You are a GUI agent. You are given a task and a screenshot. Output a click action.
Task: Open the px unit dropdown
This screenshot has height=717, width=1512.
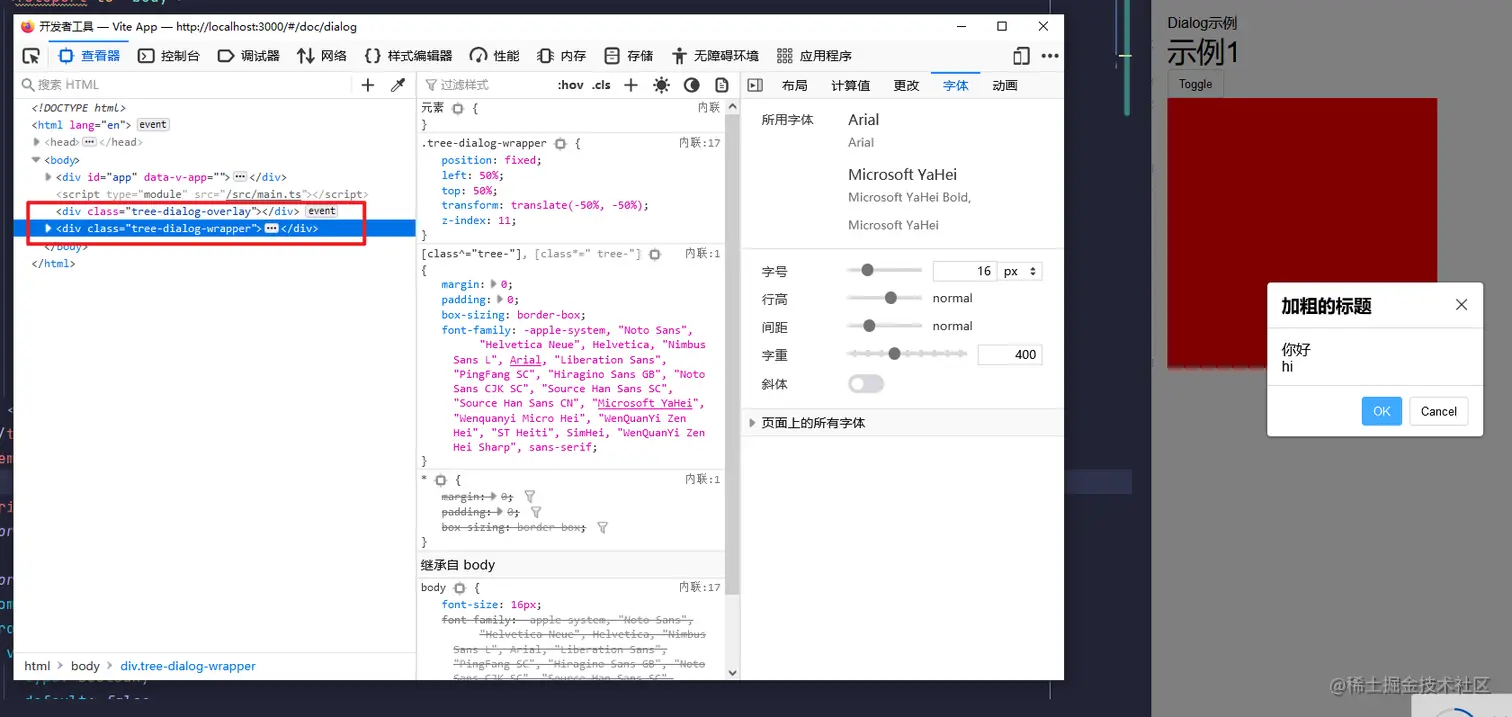point(1020,271)
